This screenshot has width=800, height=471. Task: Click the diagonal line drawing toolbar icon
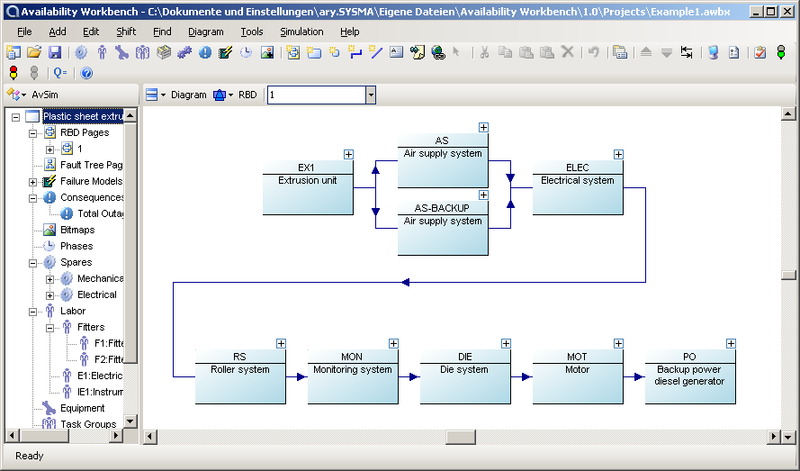click(x=376, y=52)
